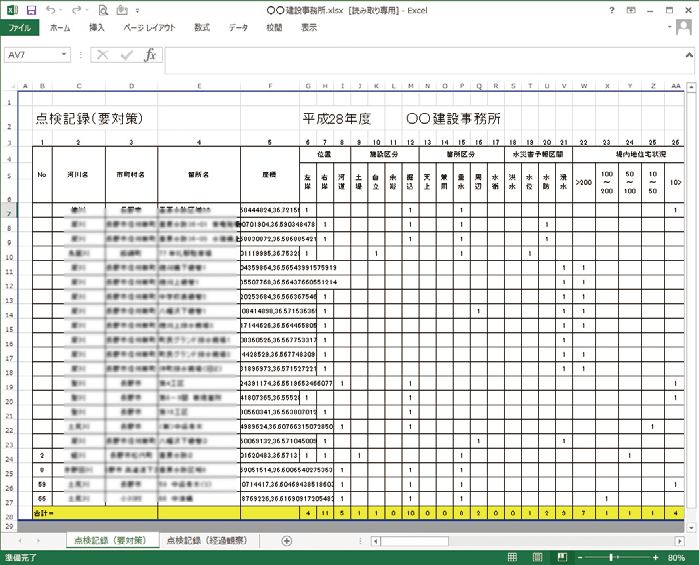Click the 水災害予報区間 header cell

click(538, 154)
